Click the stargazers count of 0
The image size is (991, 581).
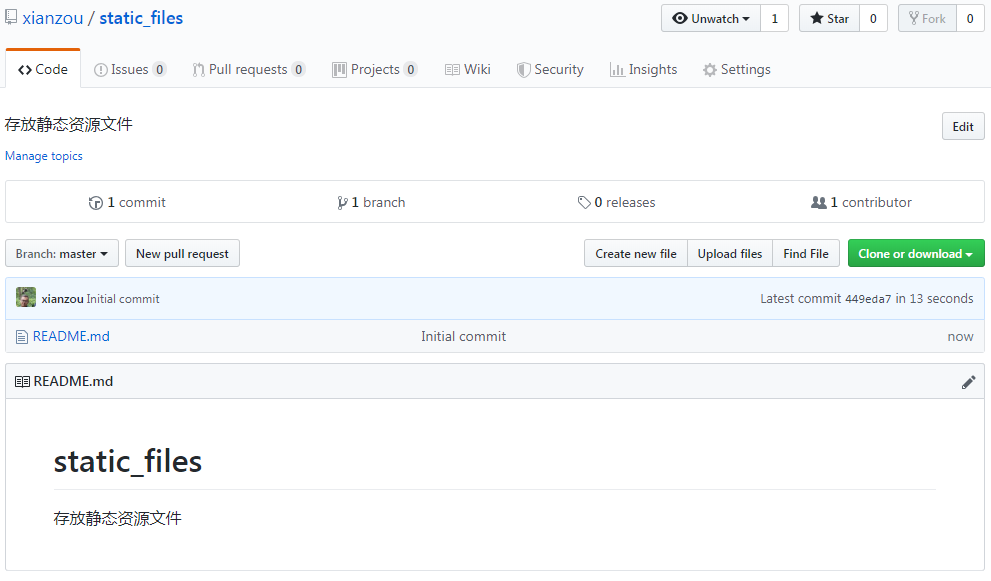click(873, 18)
